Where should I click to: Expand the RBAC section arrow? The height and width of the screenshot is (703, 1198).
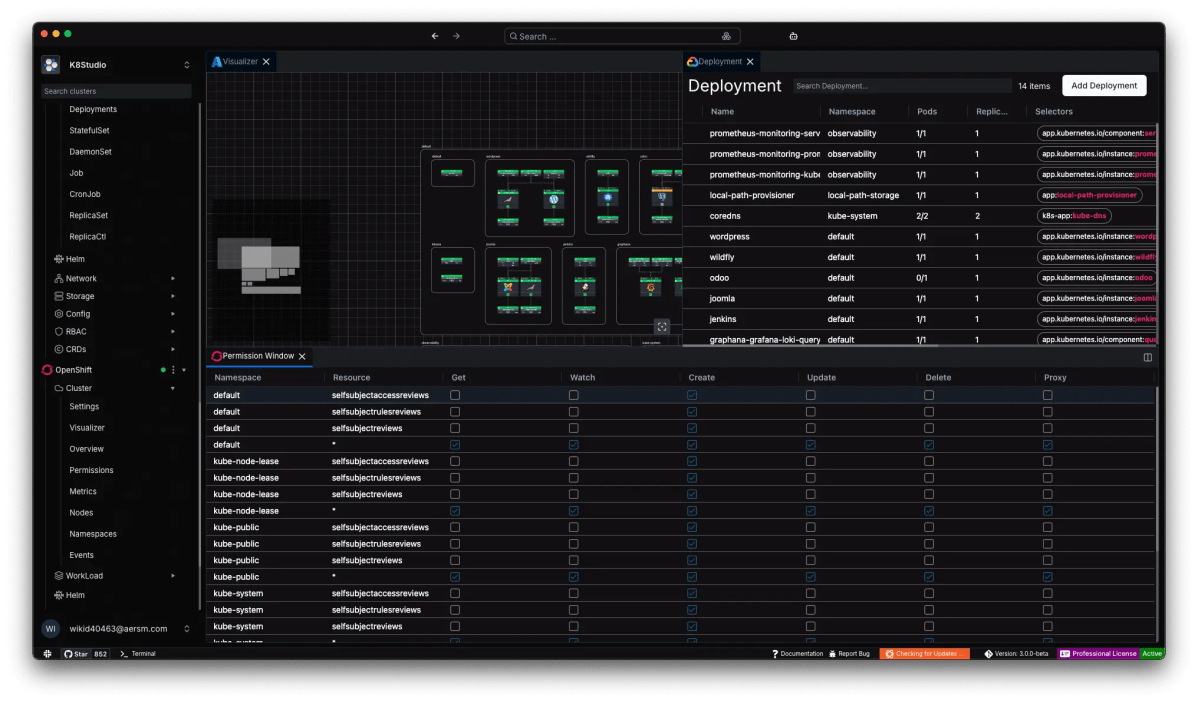click(173, 332)
